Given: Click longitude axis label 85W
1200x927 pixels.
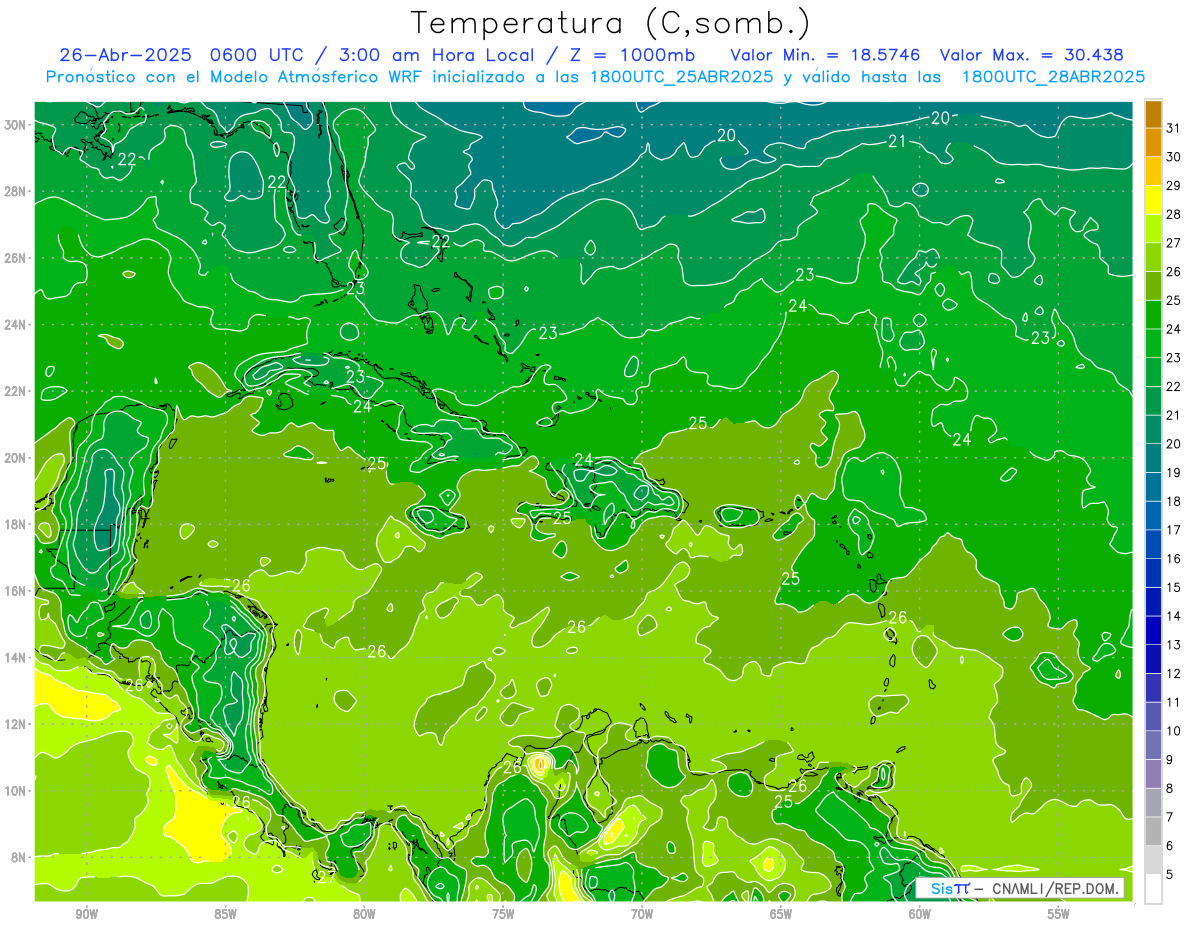Looking at the screenshot, I should (225, 914).
